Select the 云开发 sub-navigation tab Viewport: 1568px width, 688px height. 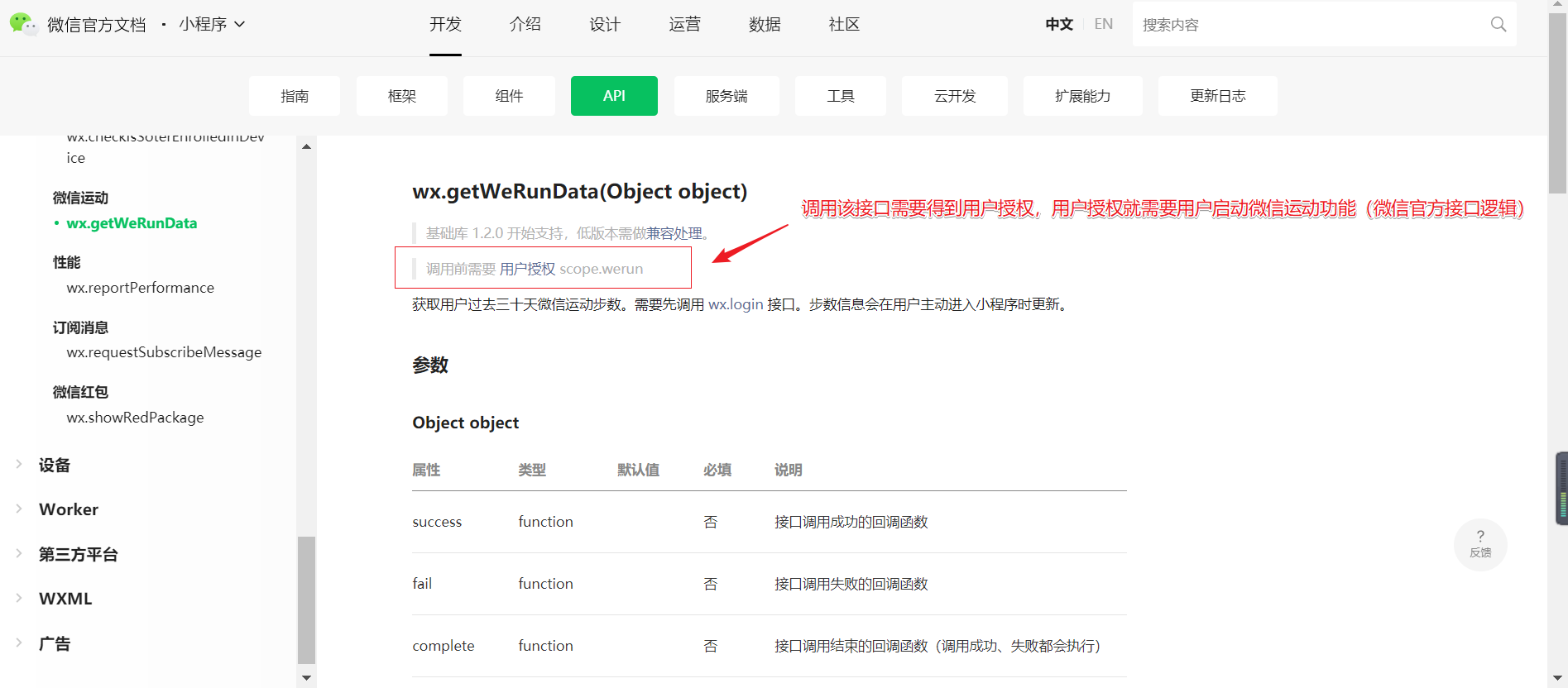coord(955,96)
